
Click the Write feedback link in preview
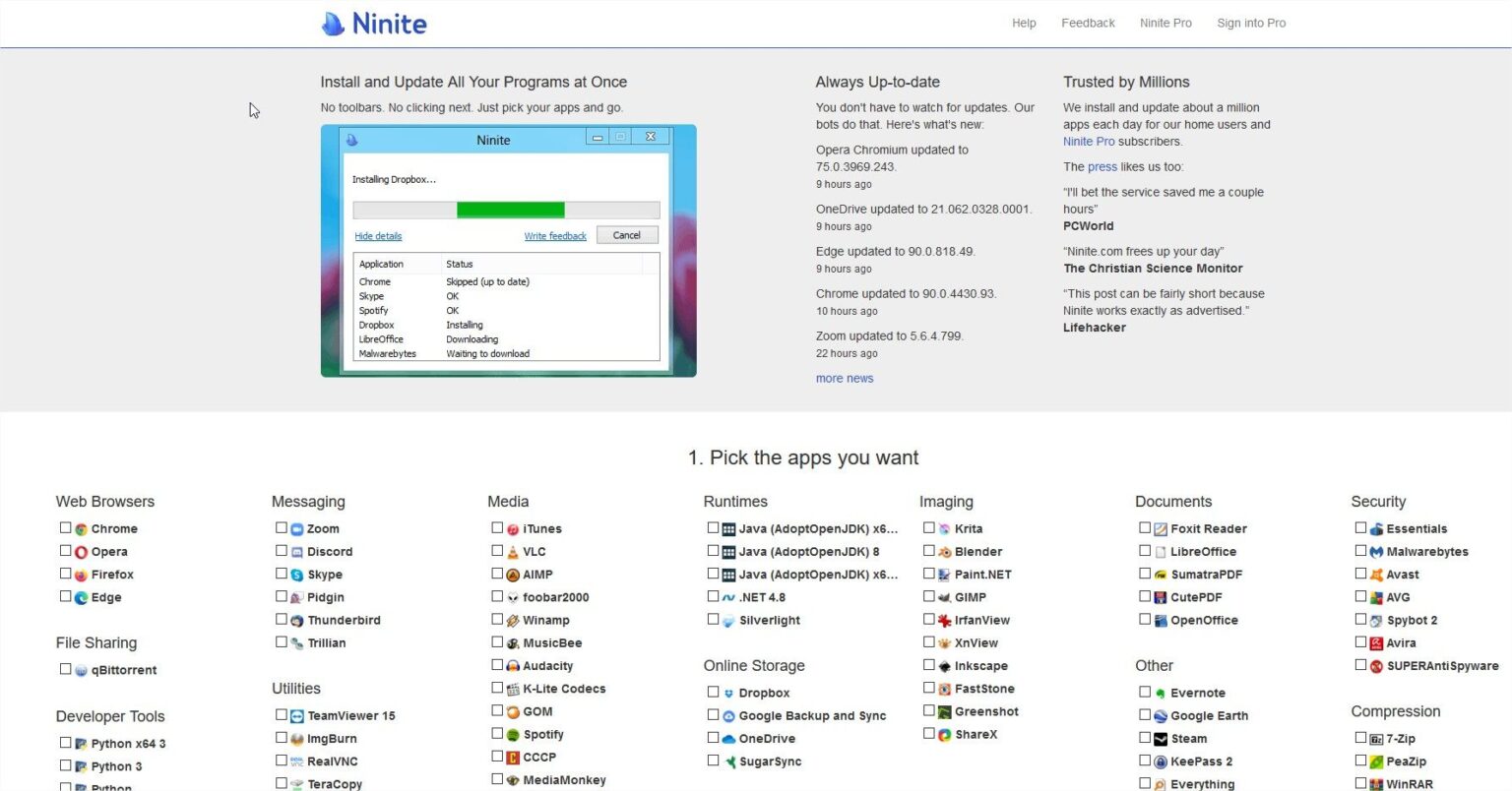(x=554, y=235)
